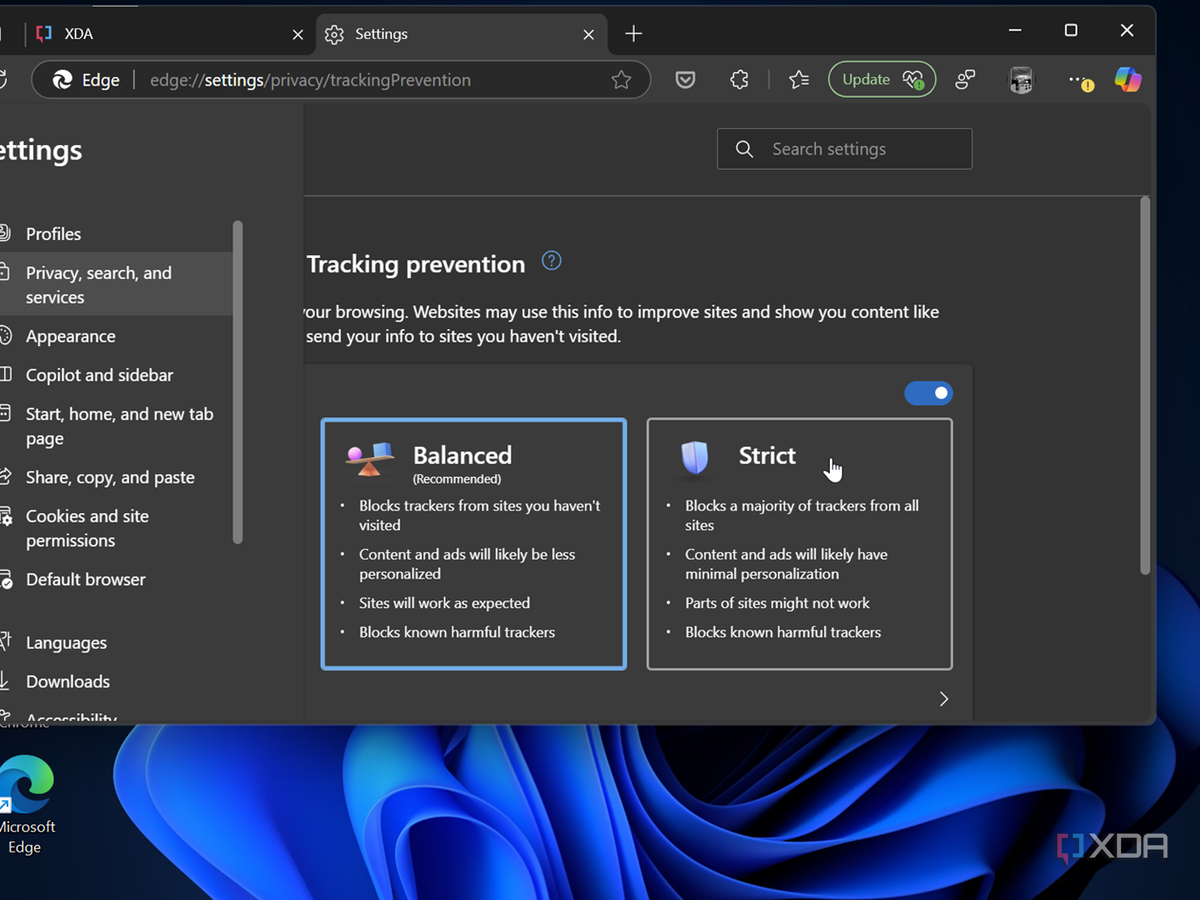Click the settings sidebar scrollbar
Image resolution: width=1200 pixels, height=900 pixels.
point(237,380)
